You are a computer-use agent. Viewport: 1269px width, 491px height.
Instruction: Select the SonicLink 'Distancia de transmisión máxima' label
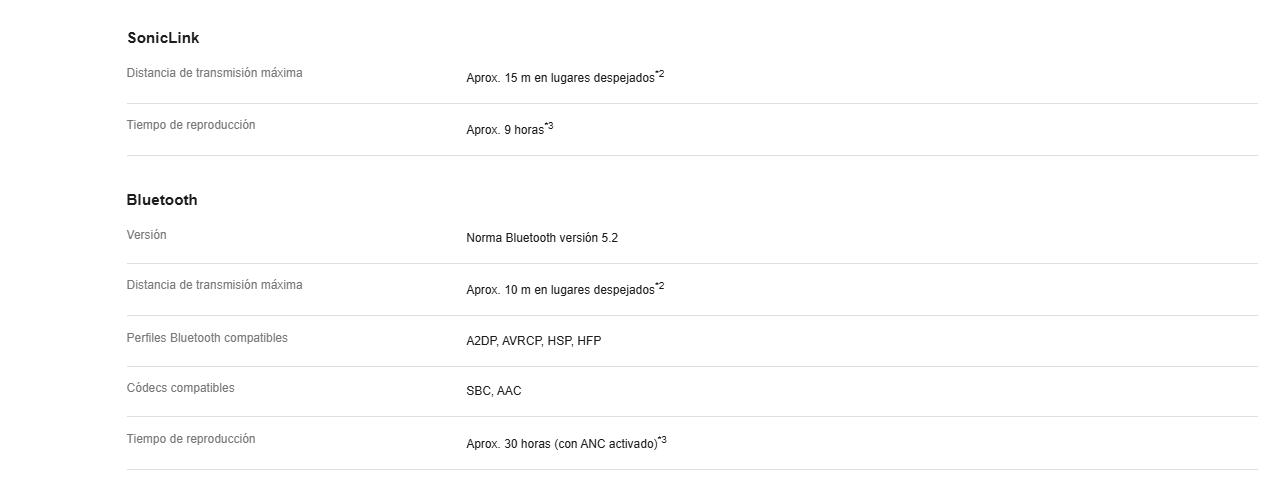pyautogui.click(x=214, y=73)
